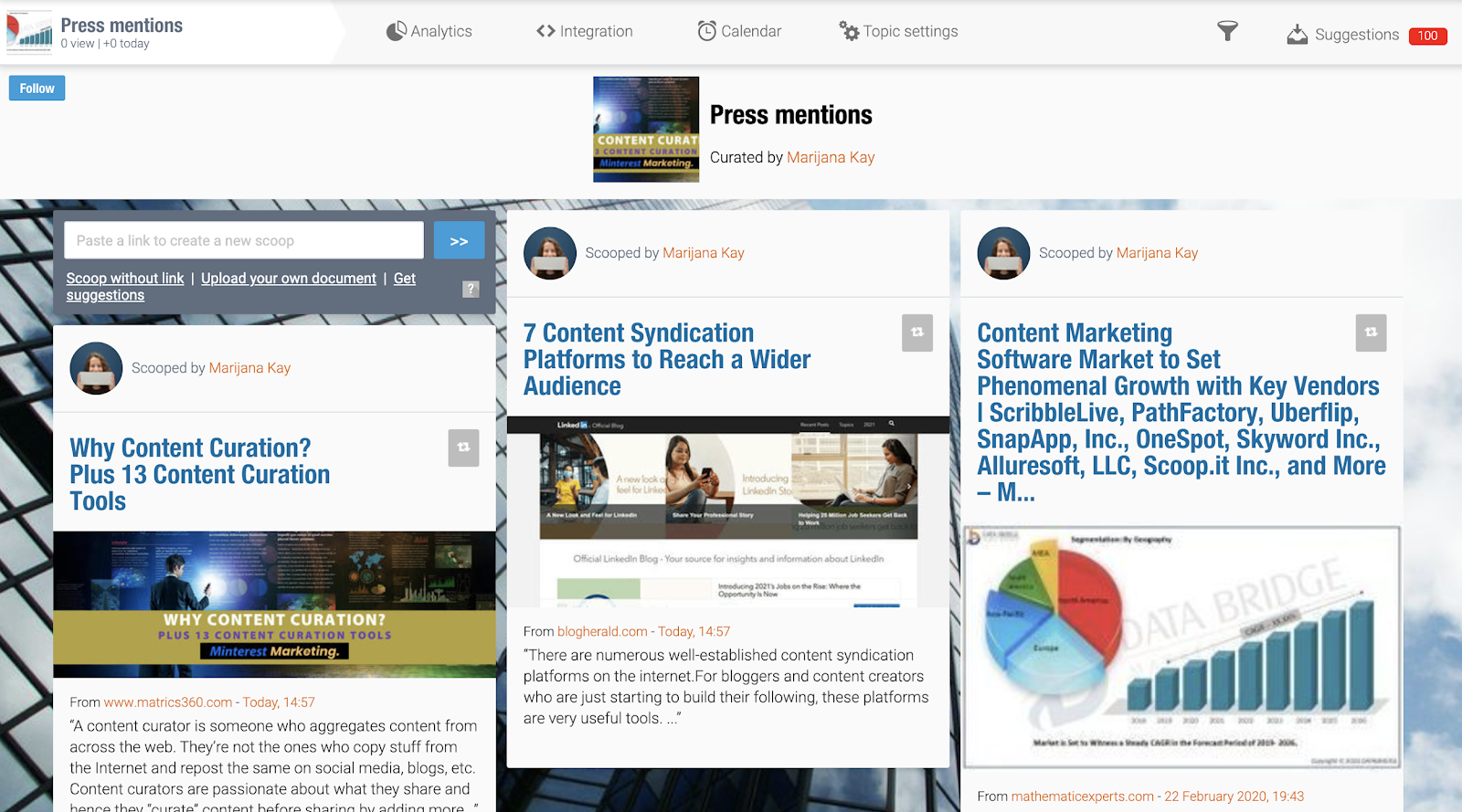Click Get suggestions link
Viewport: 1462px width, 812px height.
pos(240,287)
